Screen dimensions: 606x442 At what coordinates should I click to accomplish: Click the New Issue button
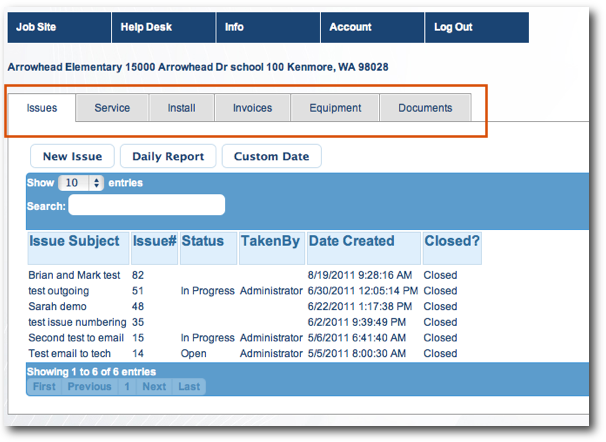[72, 156]
